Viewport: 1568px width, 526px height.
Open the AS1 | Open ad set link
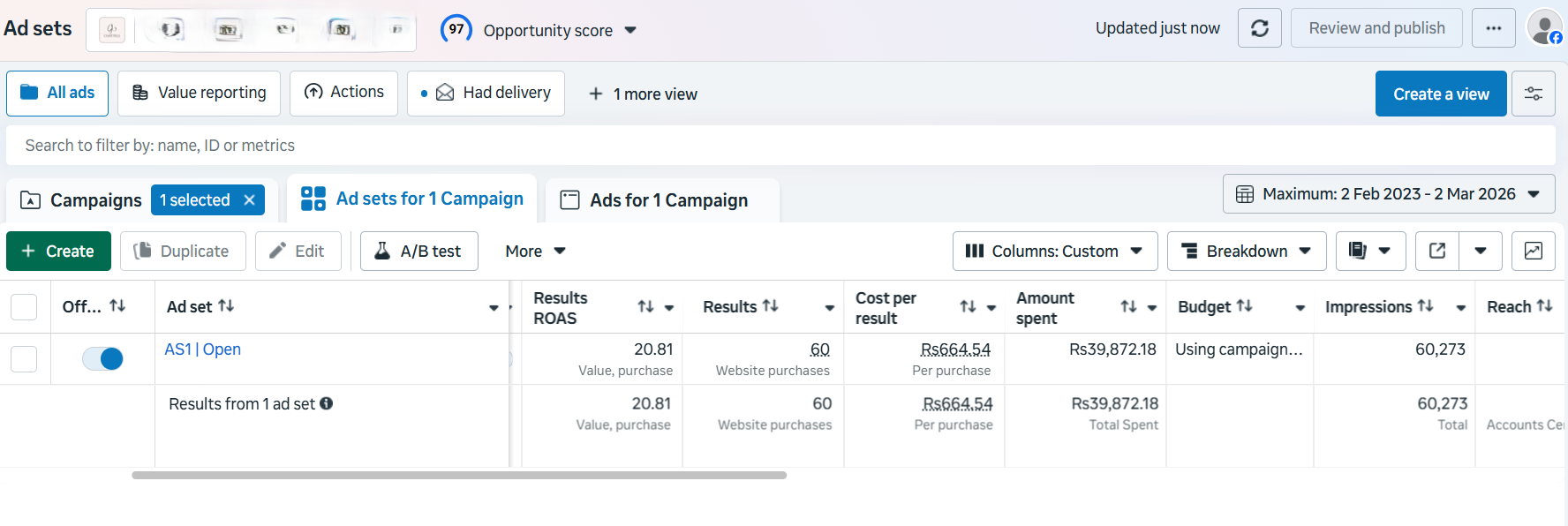click(x=202, y=349)
